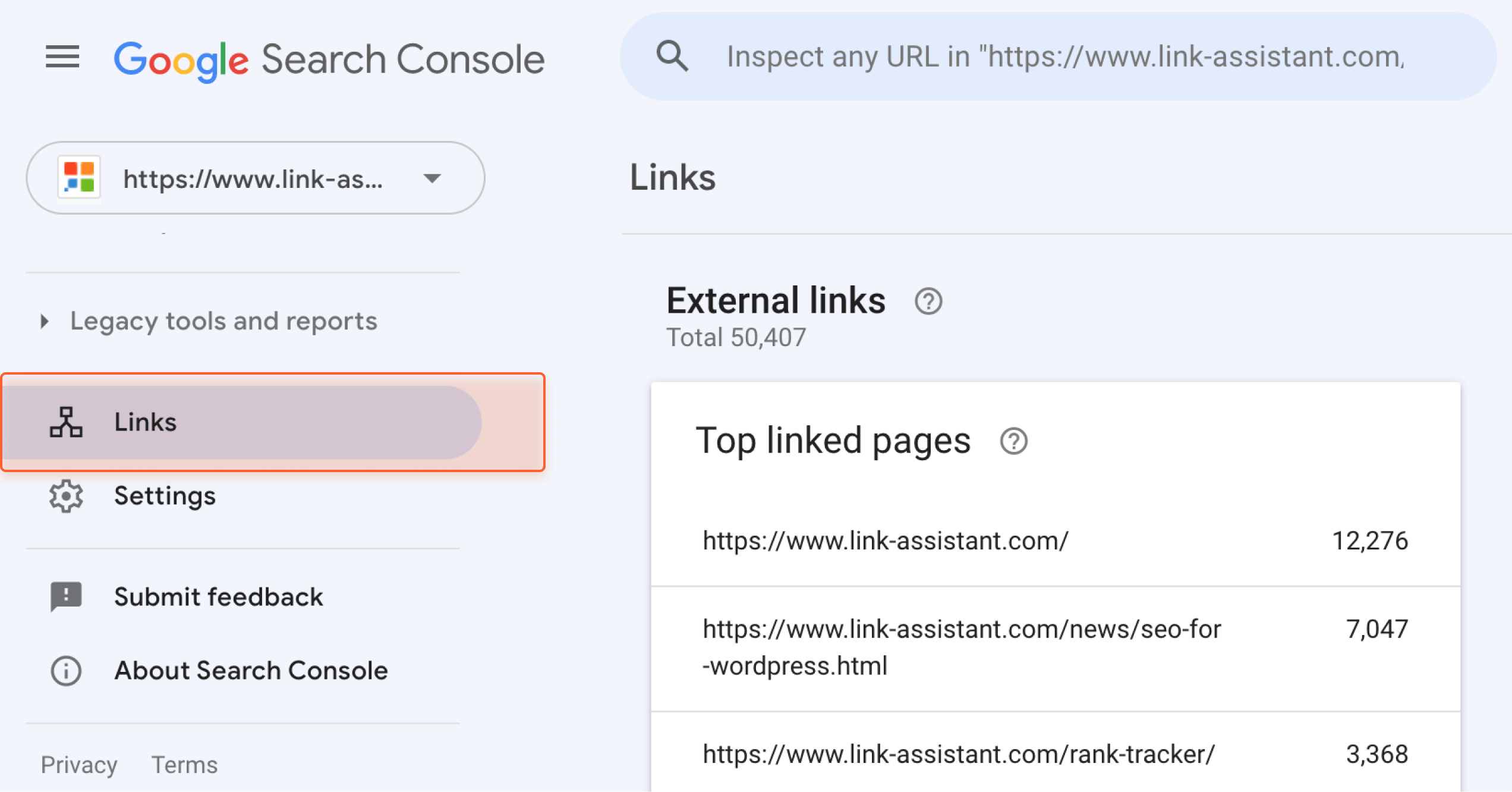Click the search magnifier icon
Image resolution: width=1512 pixels, height=792 pixels.
672,56
